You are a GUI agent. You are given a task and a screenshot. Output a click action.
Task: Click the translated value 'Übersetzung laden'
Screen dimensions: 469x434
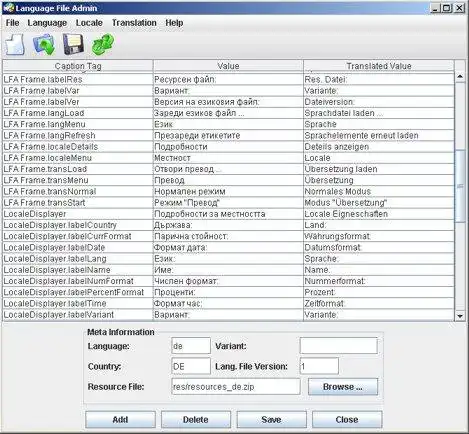[x=341, y=169]
